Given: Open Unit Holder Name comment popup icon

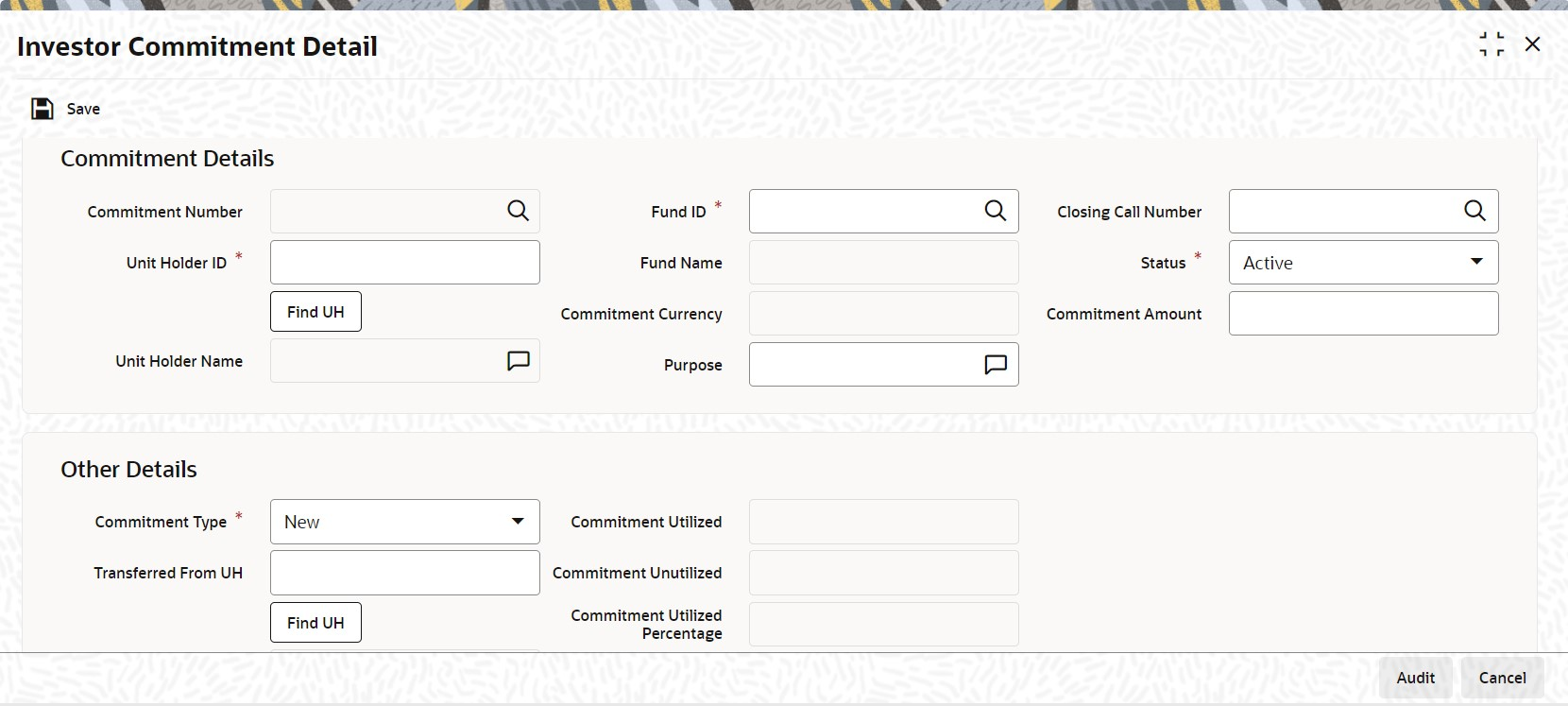Looking at the screenshot, I should coord(519,361).
